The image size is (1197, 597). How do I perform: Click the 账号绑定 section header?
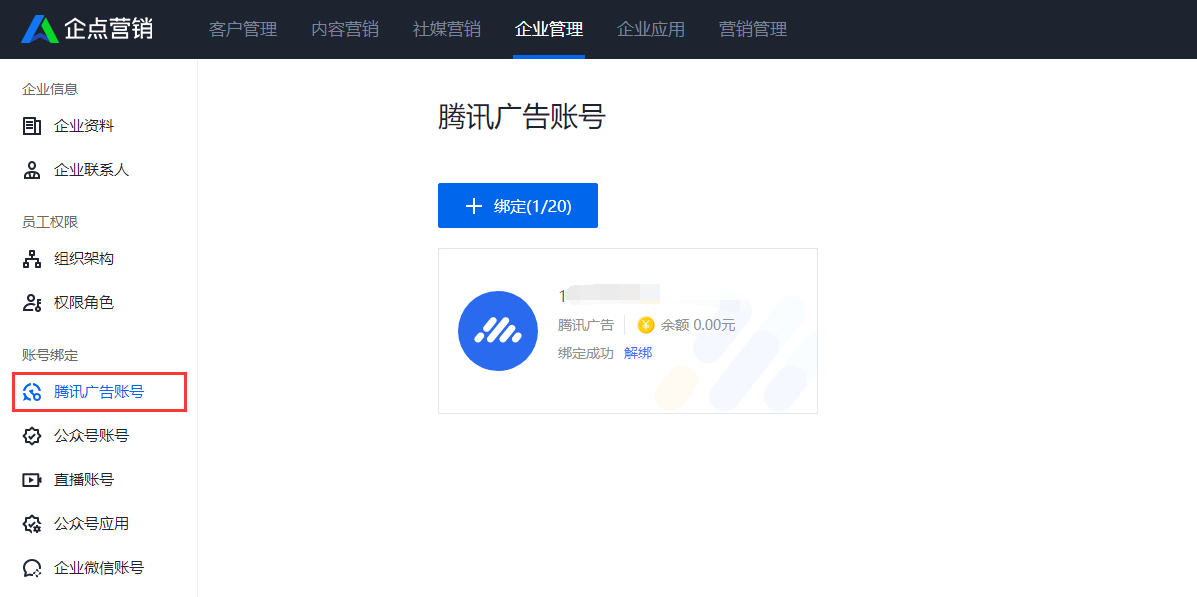coord(50,355)
